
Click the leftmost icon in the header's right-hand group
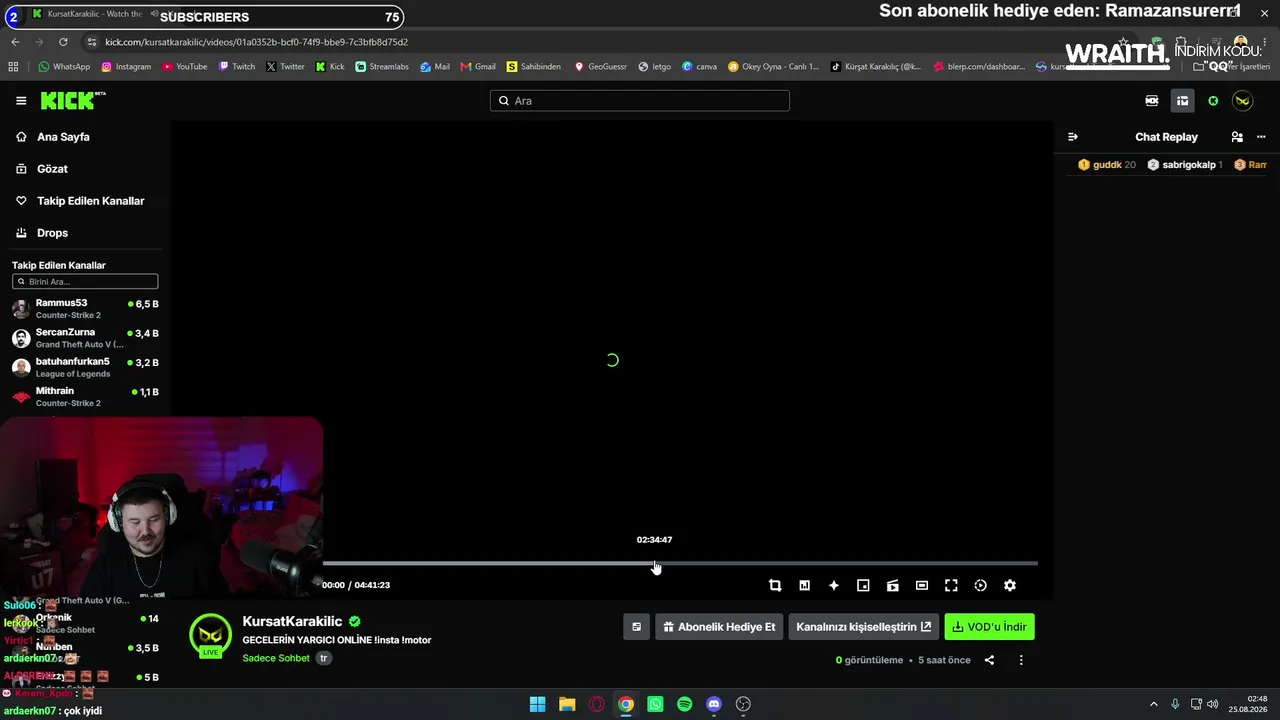pyautogui.click(x=1152, y=101)
